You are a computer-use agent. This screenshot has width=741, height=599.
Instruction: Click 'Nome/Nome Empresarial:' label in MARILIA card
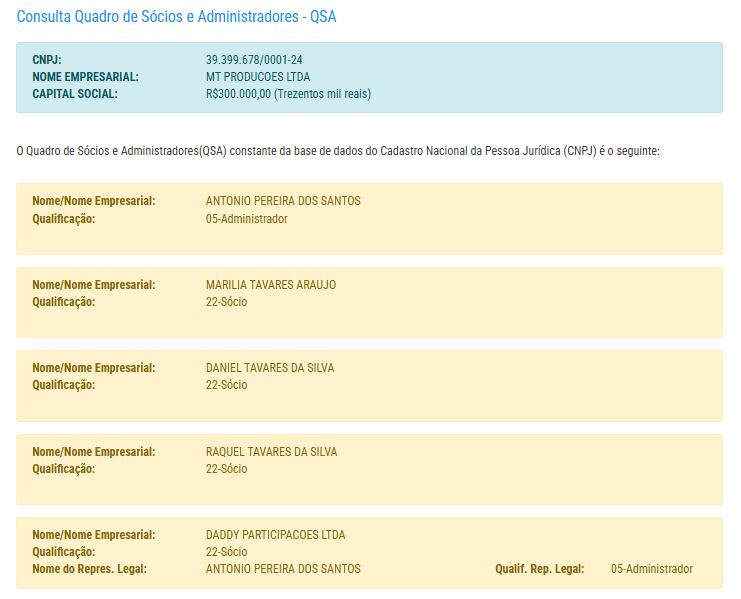tap(94, 285)
